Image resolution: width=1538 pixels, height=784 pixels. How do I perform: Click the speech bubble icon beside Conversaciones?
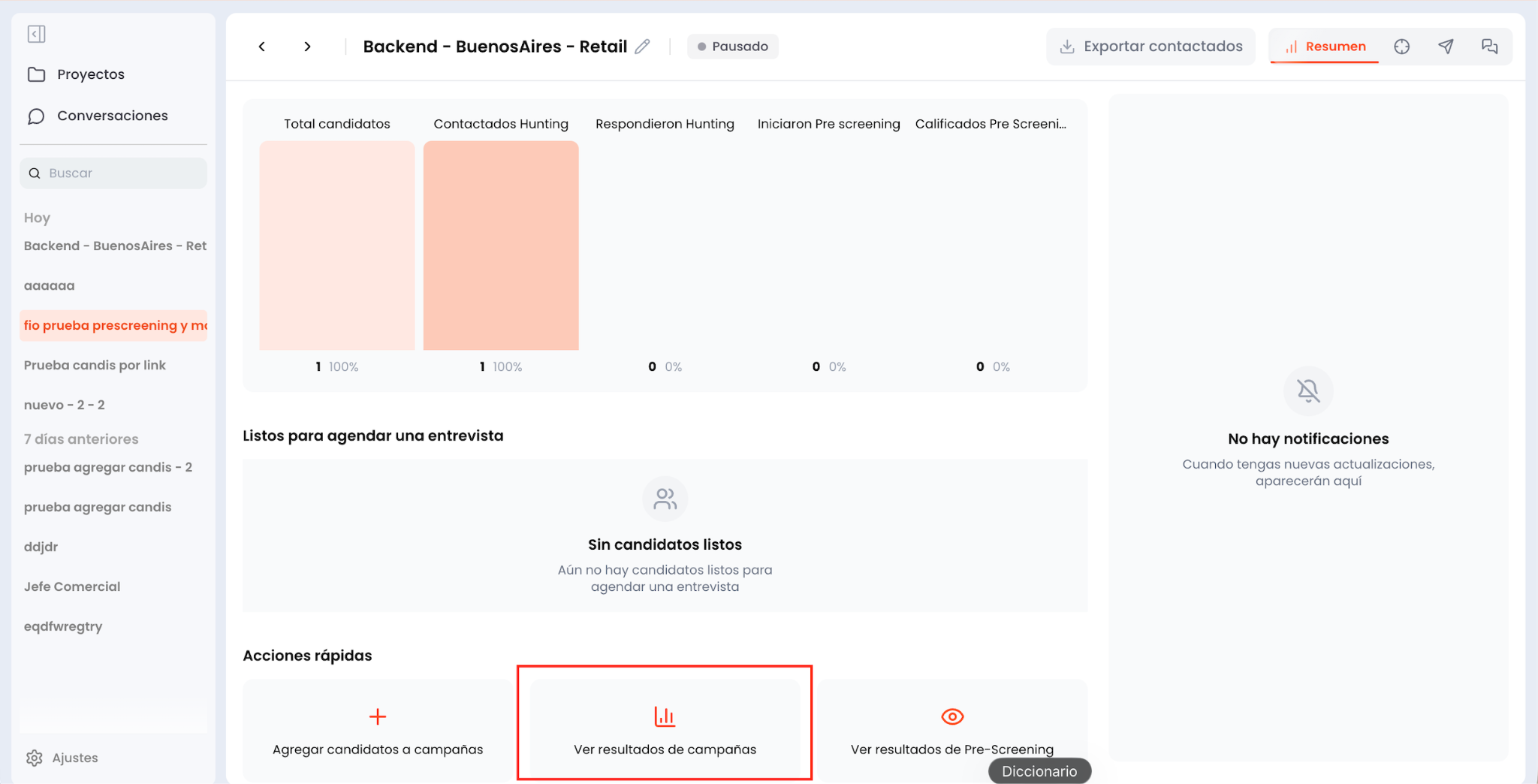click(36, 116)
